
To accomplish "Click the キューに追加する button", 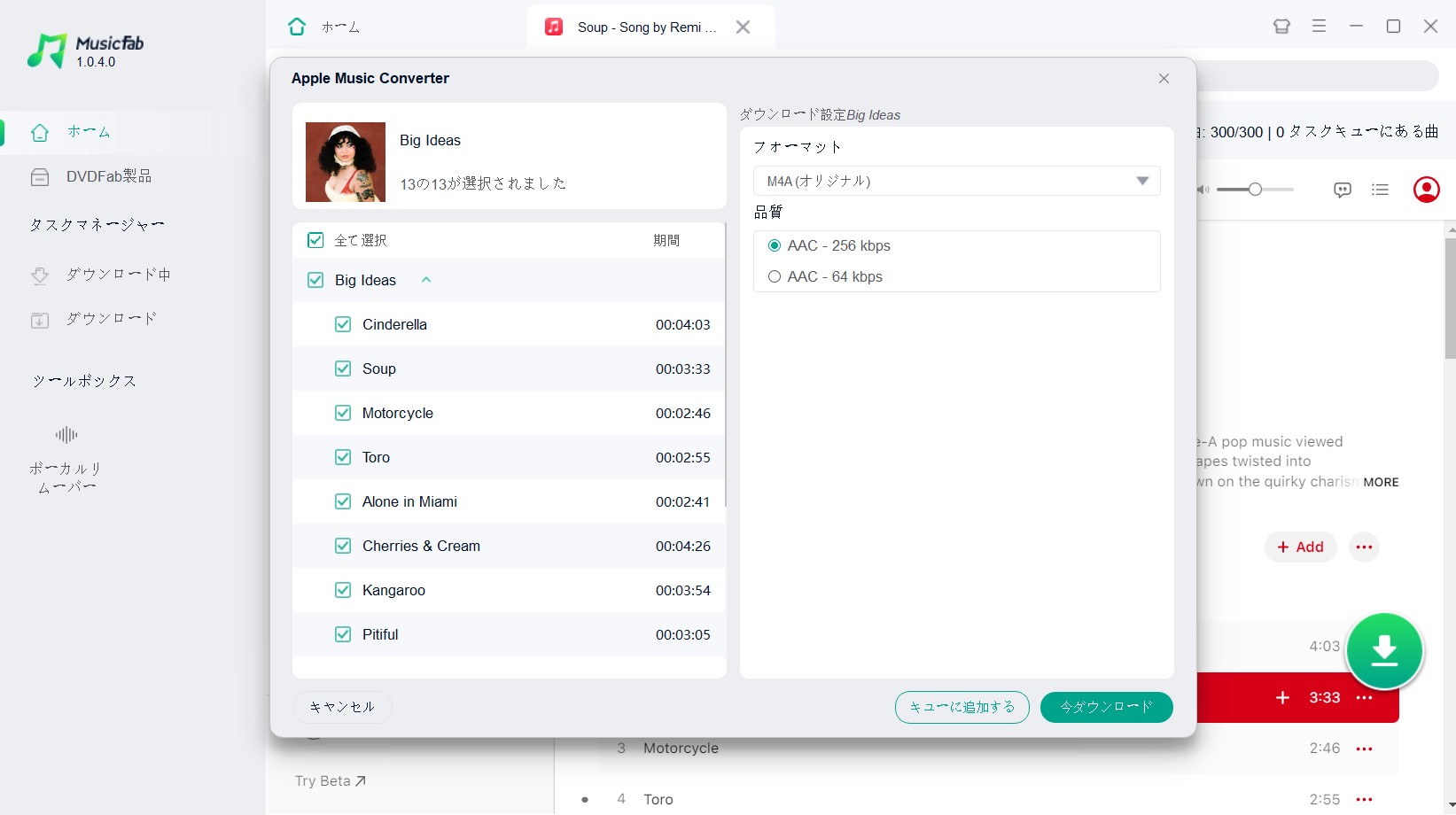I will [x=962, y=707].
